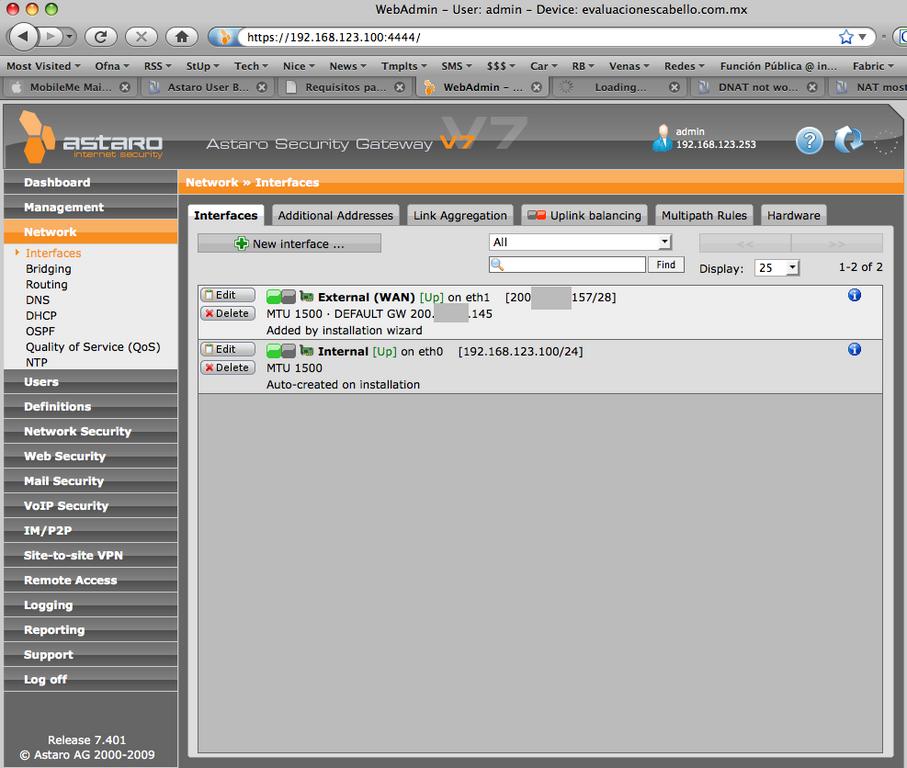This screenshot has width=907, height=768.
Task: Close the MobileMe Mail browser tab
Action: 125,87
